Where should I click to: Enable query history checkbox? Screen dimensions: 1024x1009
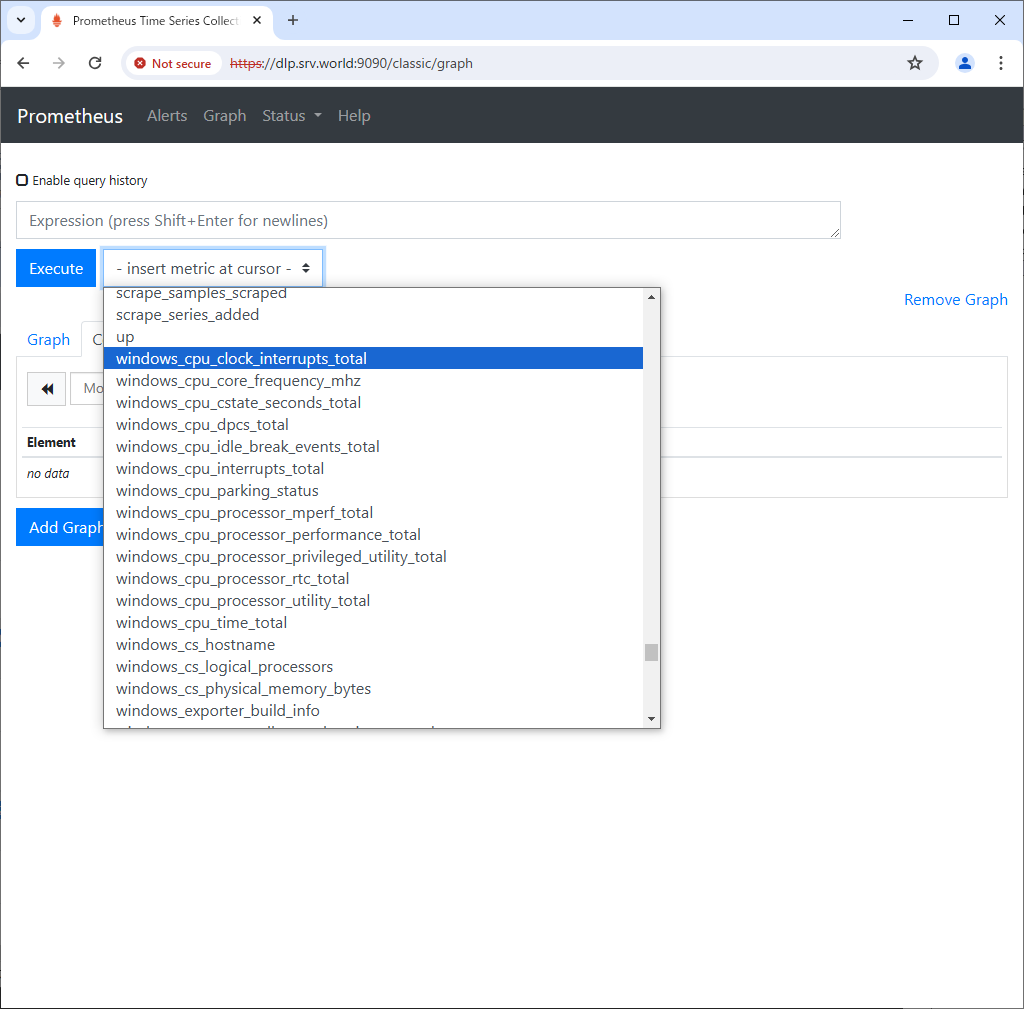click(22, 181)
